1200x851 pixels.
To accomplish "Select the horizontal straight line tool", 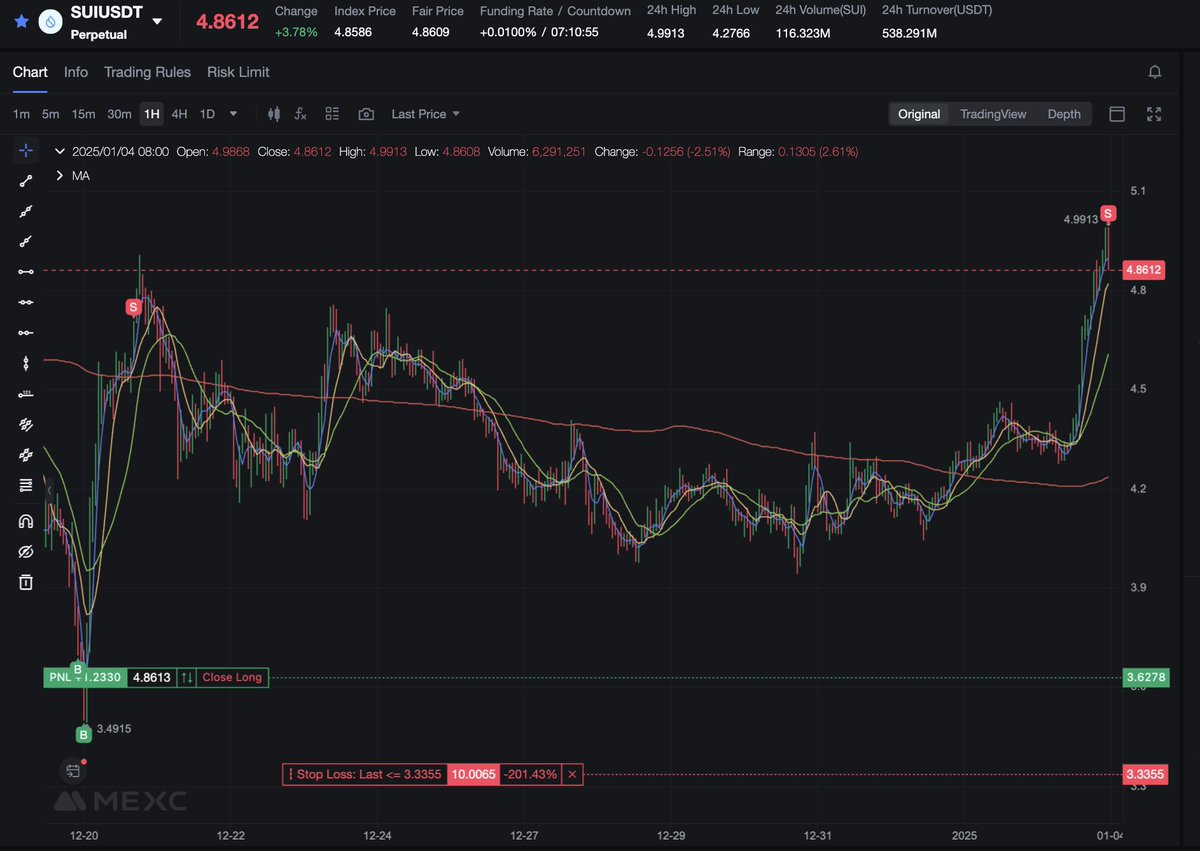I will 26,332.
